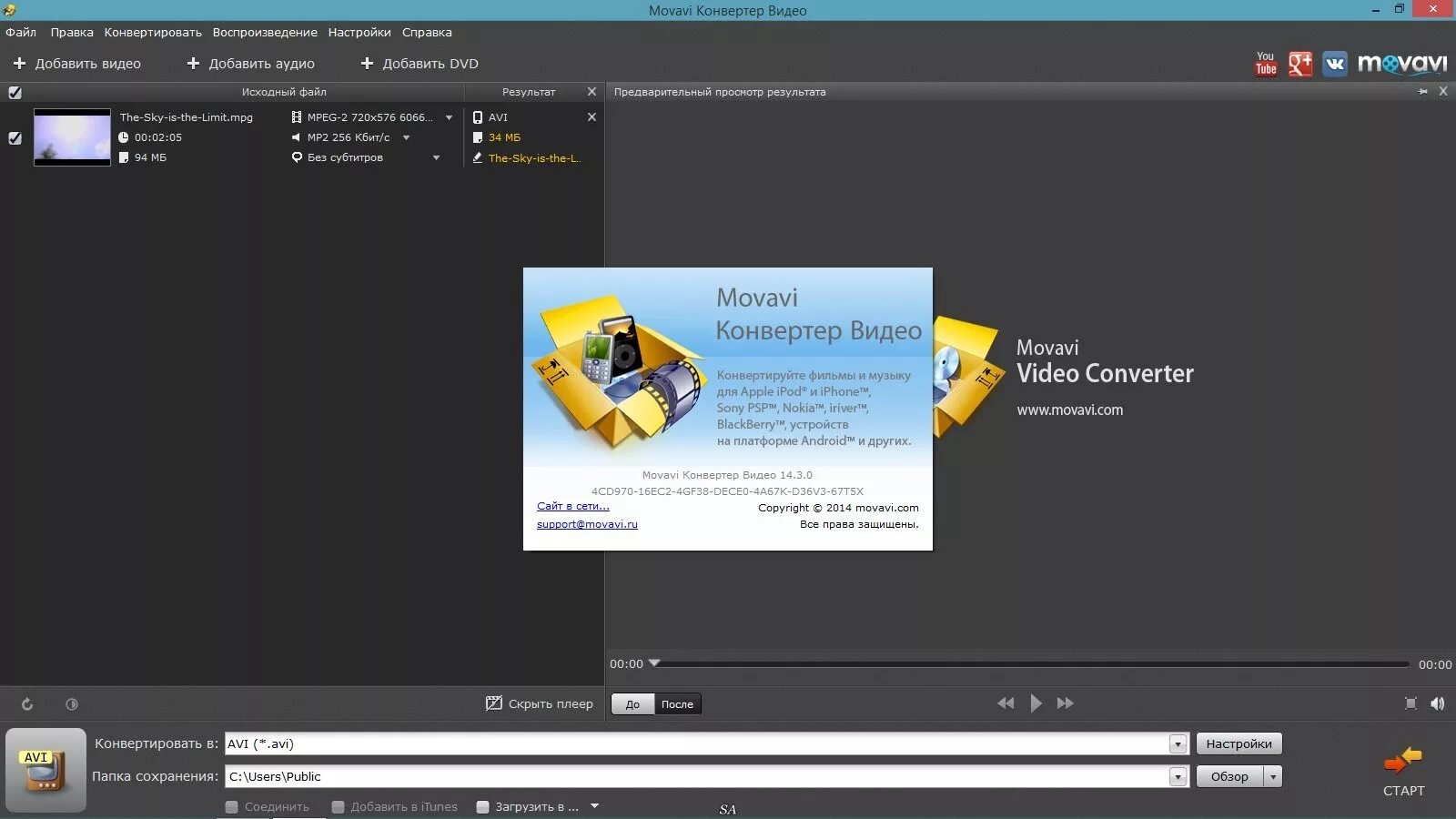1456x819 pixels.
Task: Click the duration clock icon
Action: (124, 137)
